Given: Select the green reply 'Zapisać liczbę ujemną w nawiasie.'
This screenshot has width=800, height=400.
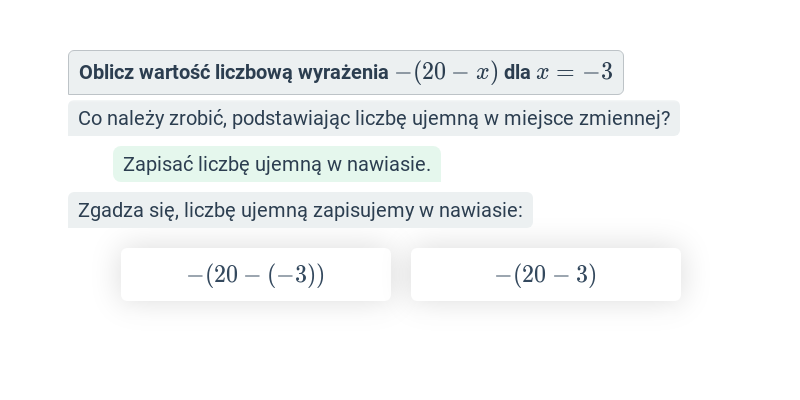Looking at the screenshot, I should pyautogui.click(x=277, y=164).
